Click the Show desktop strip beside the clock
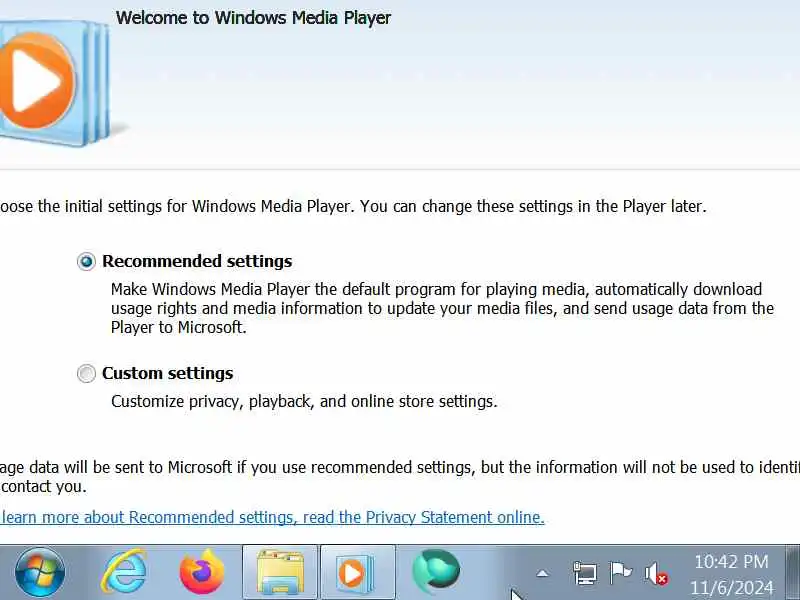The image size is (800, 600). point(792,572)
